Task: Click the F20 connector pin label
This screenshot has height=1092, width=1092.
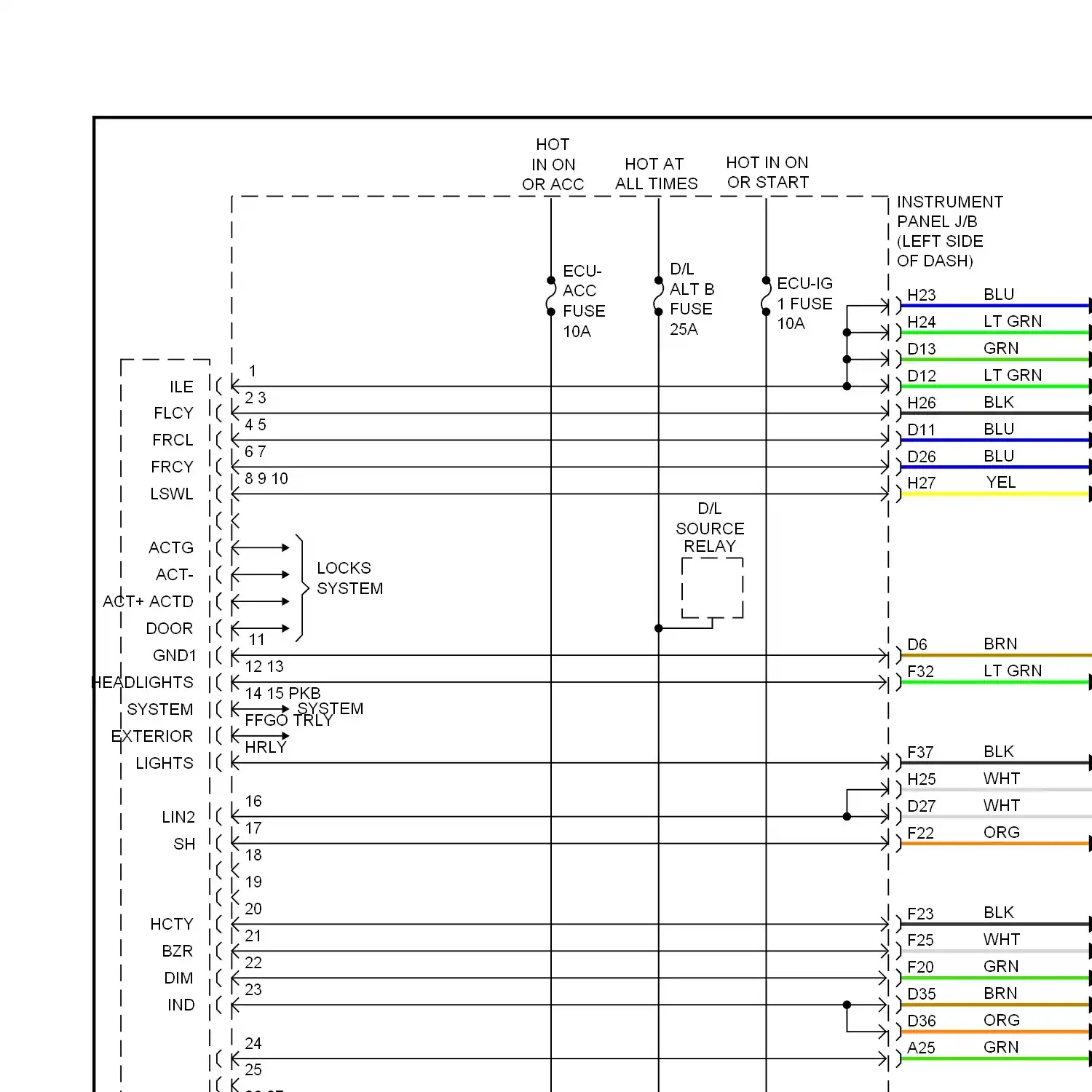Action: (x=920, y=967)
